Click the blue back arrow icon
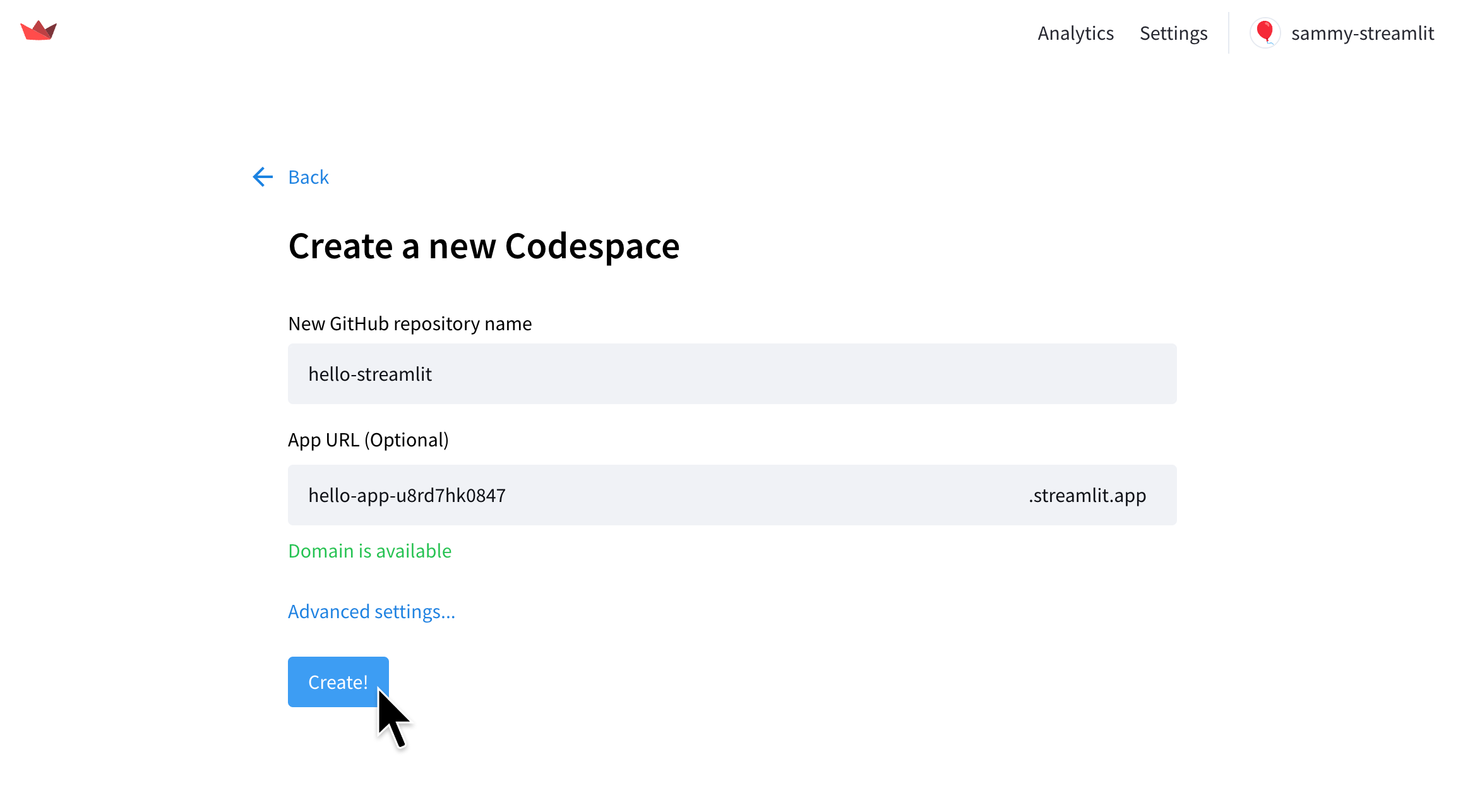 pos(263,177)
